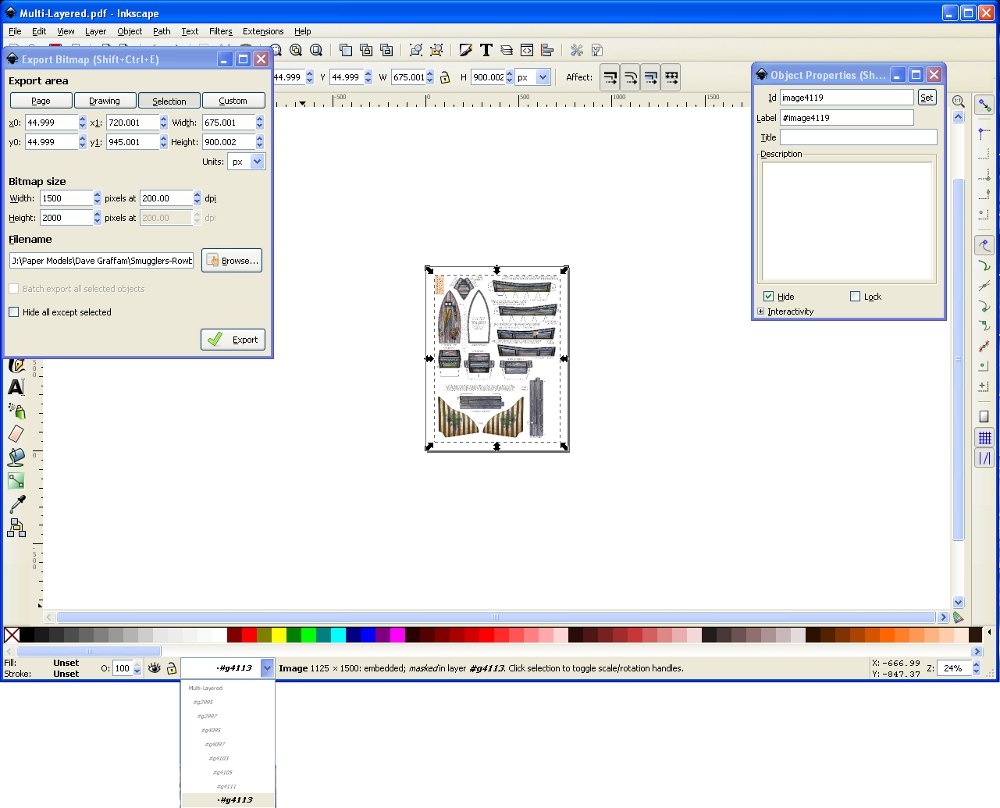
Task: Select the Paint Bucket fill tool
Action: click(16, 457)
